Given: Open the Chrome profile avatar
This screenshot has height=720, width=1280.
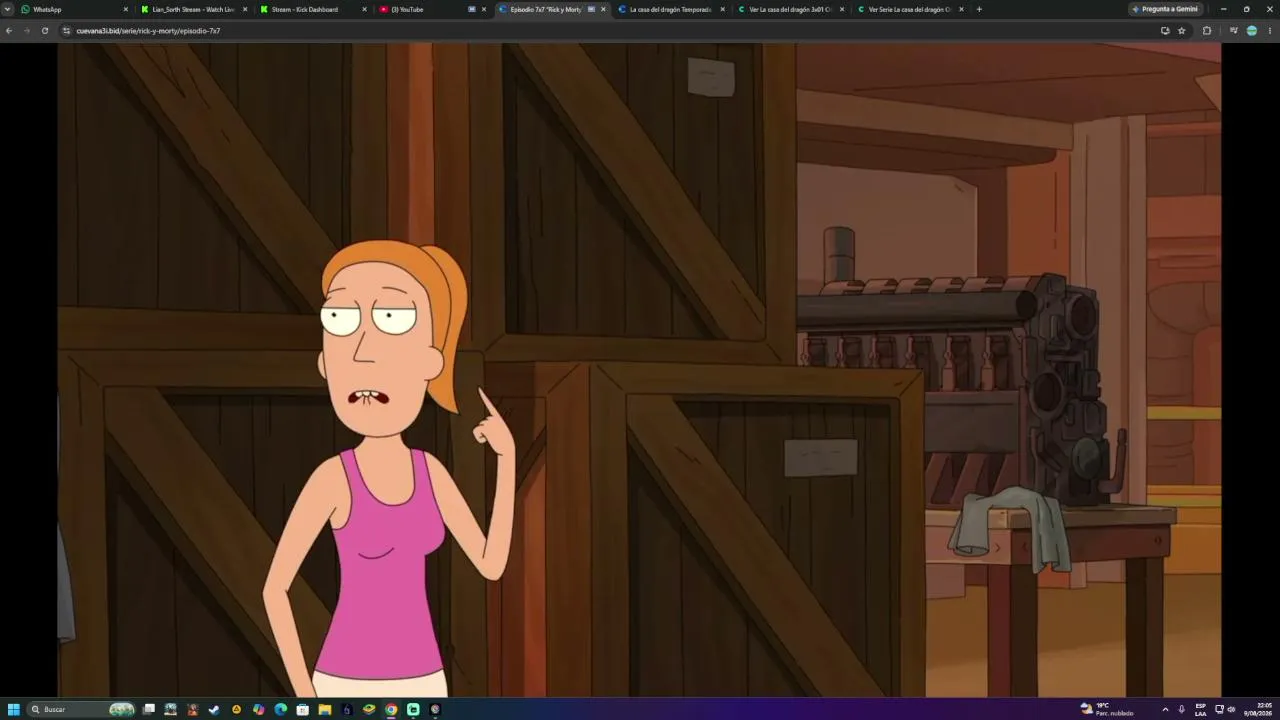Looking at the screenshot, I should click(1252, 31).
